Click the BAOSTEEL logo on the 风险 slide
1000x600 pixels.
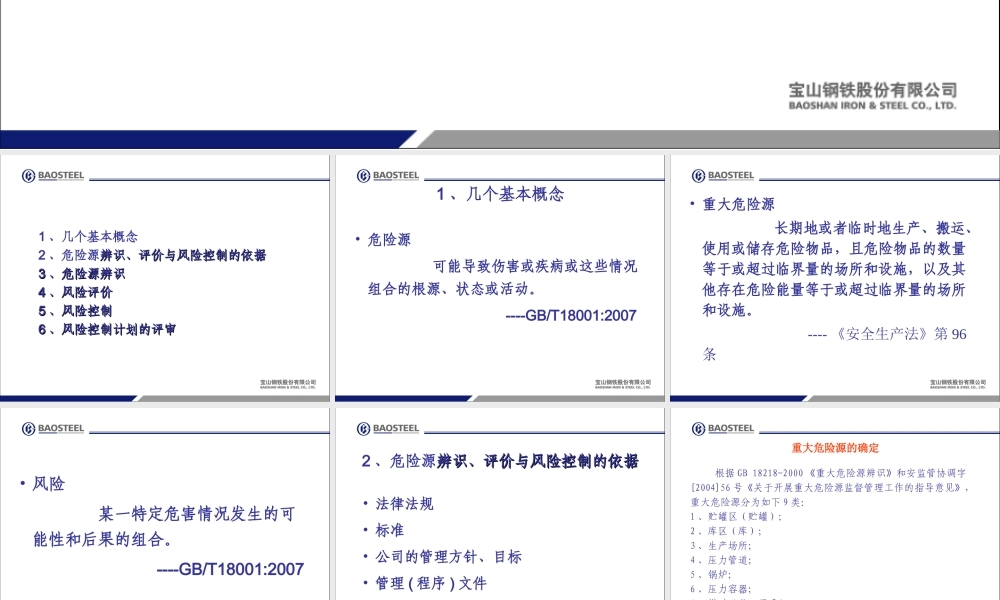coord(53,429)
